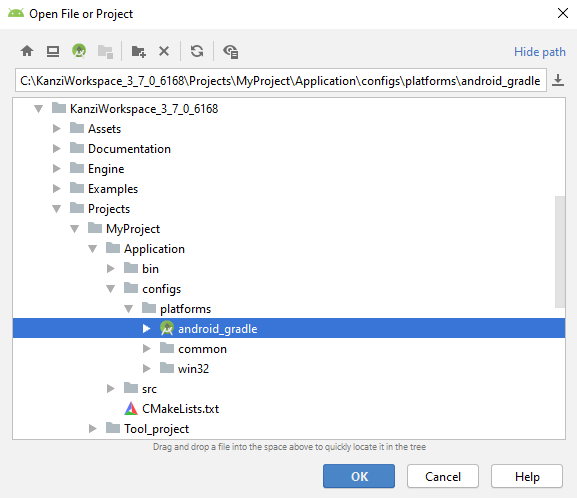This screenshot has height=498, width=577.
Task: Select the common folder label
Action: [x=202, y=349]
